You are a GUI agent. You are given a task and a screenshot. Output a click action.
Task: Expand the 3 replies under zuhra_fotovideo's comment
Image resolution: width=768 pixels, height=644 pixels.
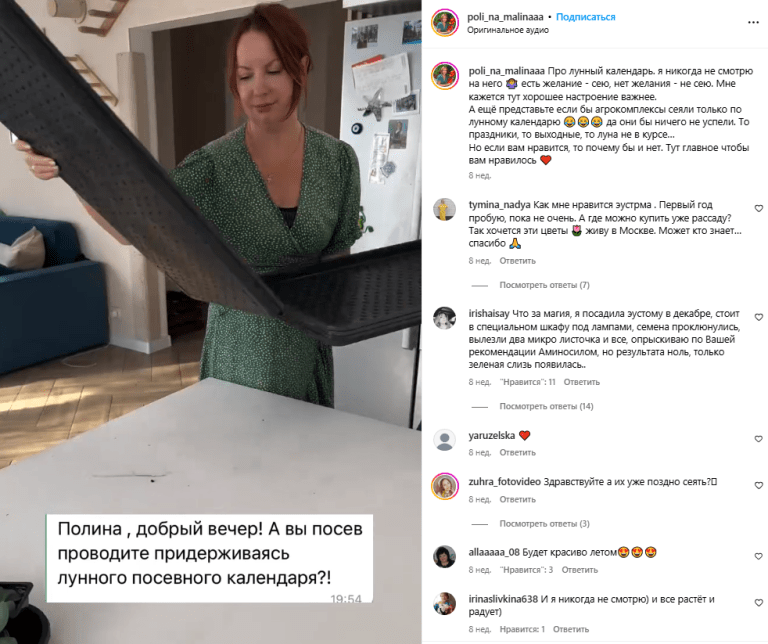(x=544, y=524)
